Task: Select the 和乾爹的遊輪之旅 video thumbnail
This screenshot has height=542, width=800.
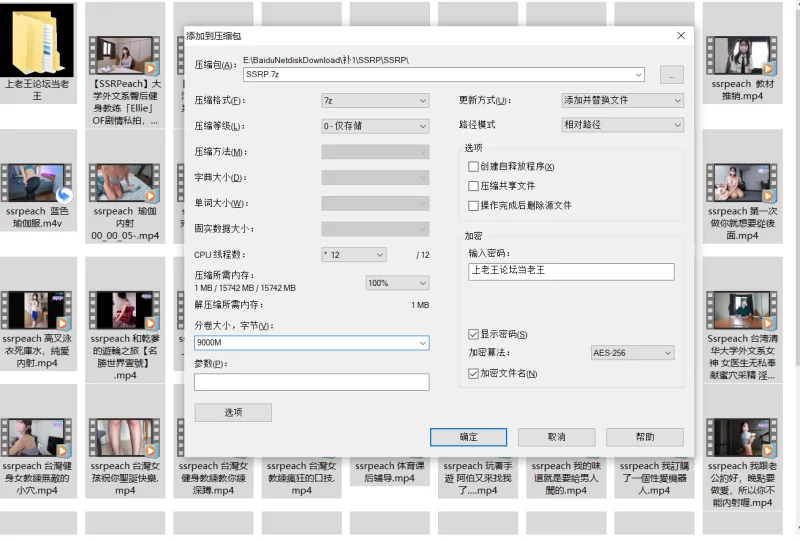Action: click(x=125, y=310)
